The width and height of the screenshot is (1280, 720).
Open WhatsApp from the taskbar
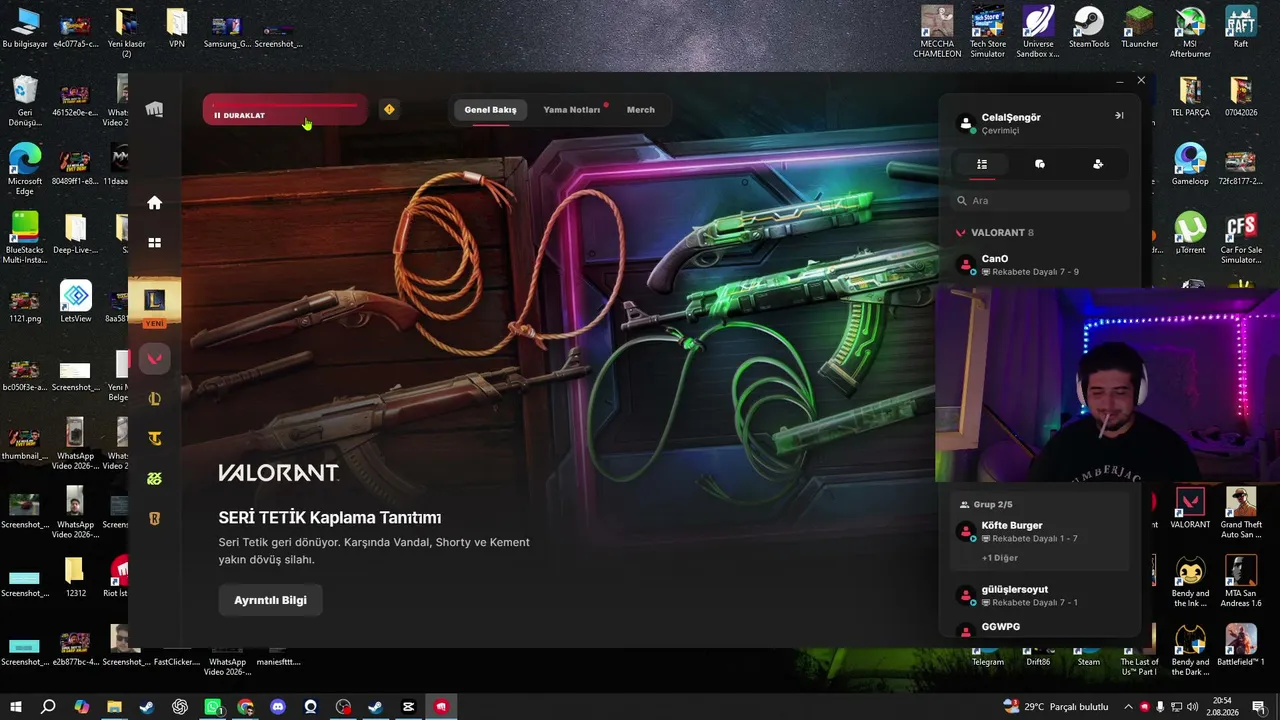pos(213,707)
